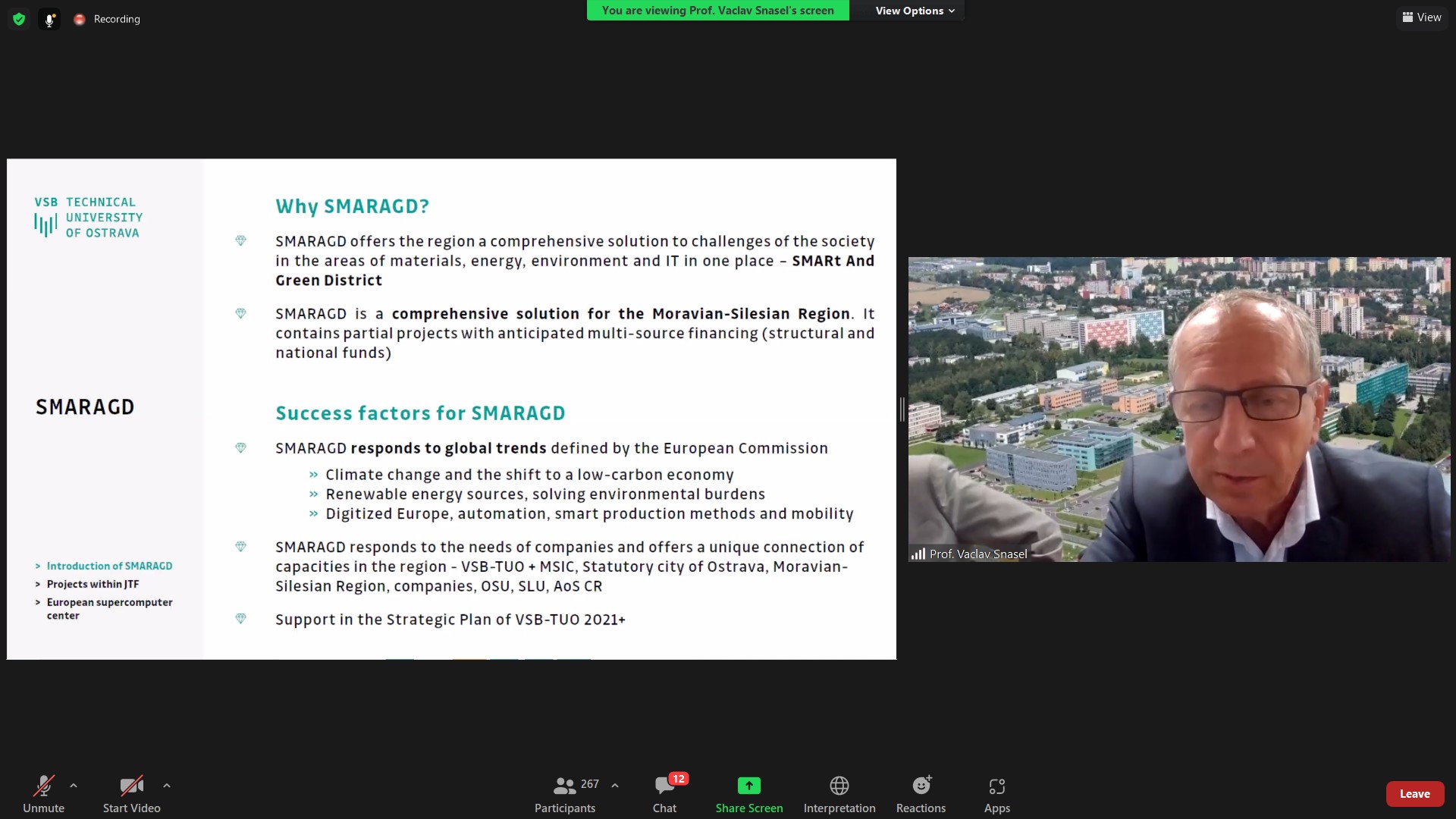This screenshot has width=1456, height=819.
Task: Click the Introduction of SMARAGD slide link
Action: pos(109,566)
